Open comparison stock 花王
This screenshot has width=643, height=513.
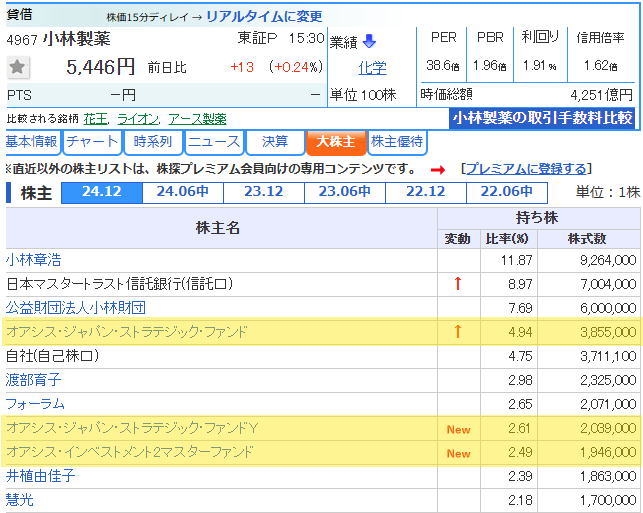pyautogui.click(x=96, y=119)
